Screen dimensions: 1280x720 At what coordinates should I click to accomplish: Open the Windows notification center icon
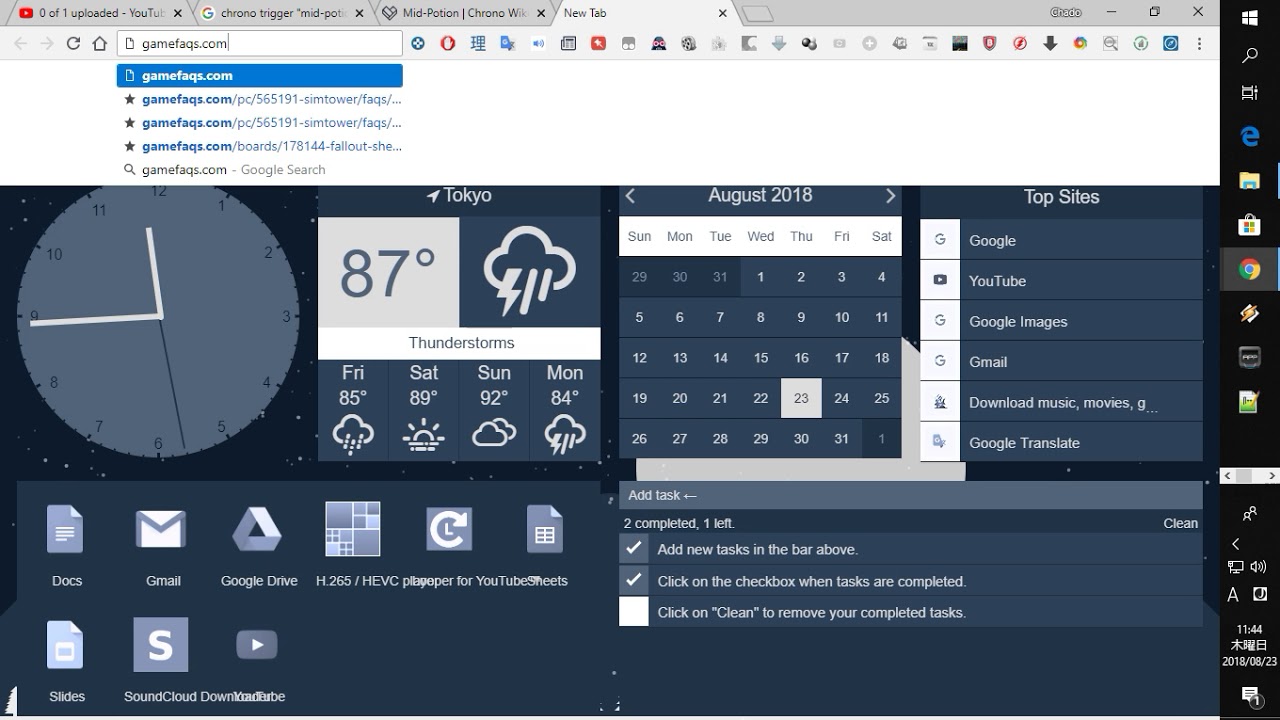click(x=1250, y=695)
